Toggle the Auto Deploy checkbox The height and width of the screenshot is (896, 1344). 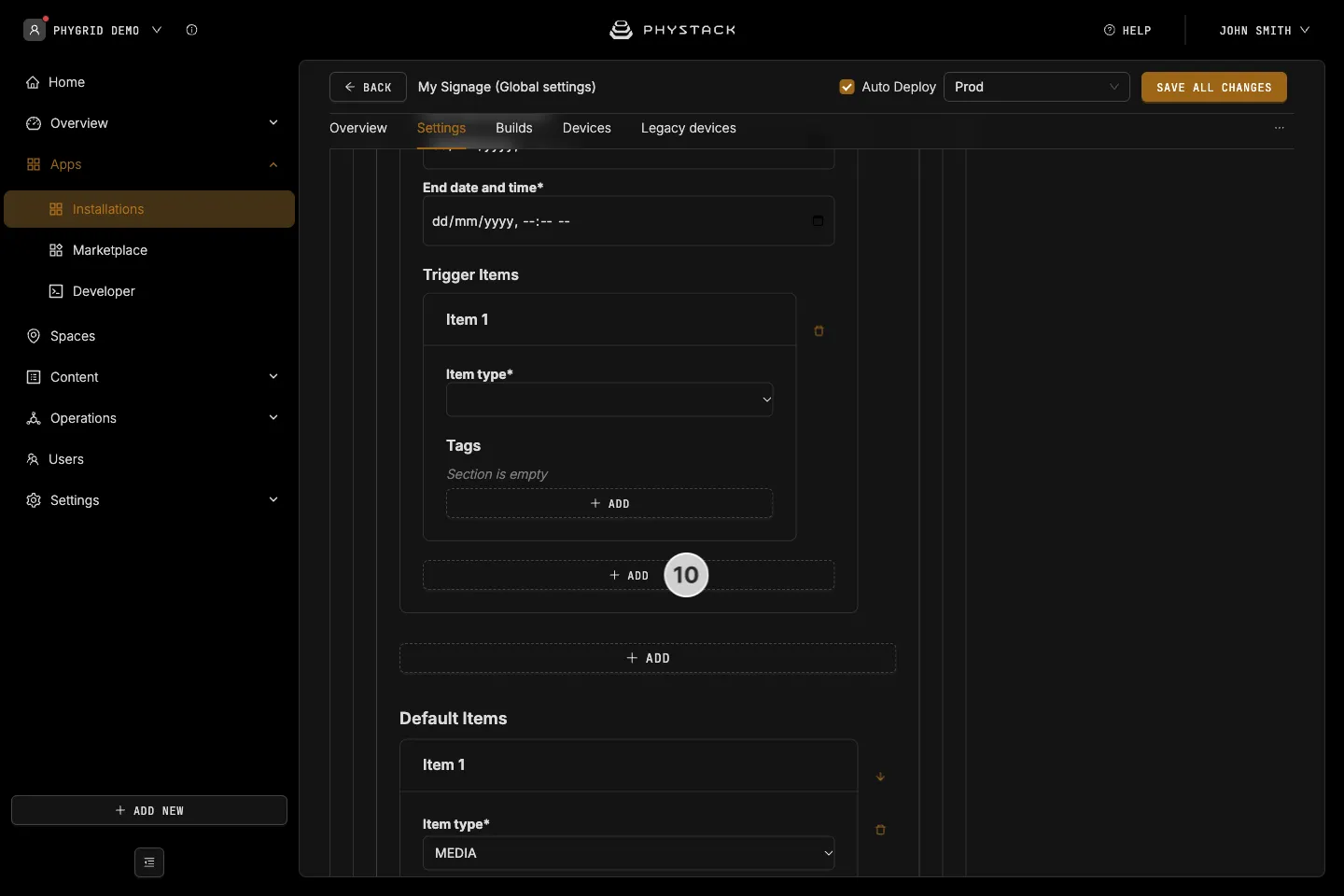click(847, 87)
